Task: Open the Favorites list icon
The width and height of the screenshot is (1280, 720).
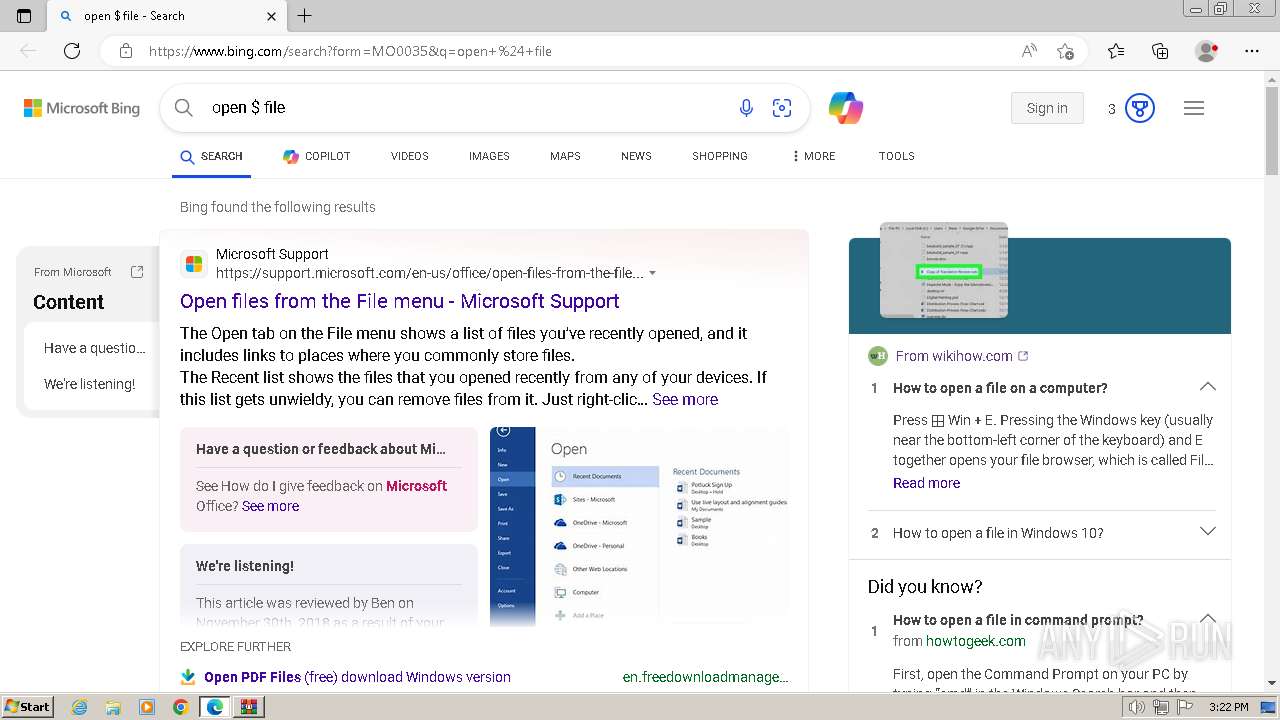Action: click(1116, 51)
